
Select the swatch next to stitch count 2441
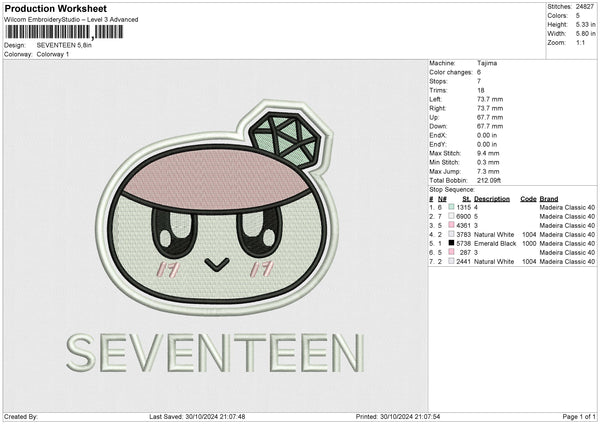coord(452,261)
